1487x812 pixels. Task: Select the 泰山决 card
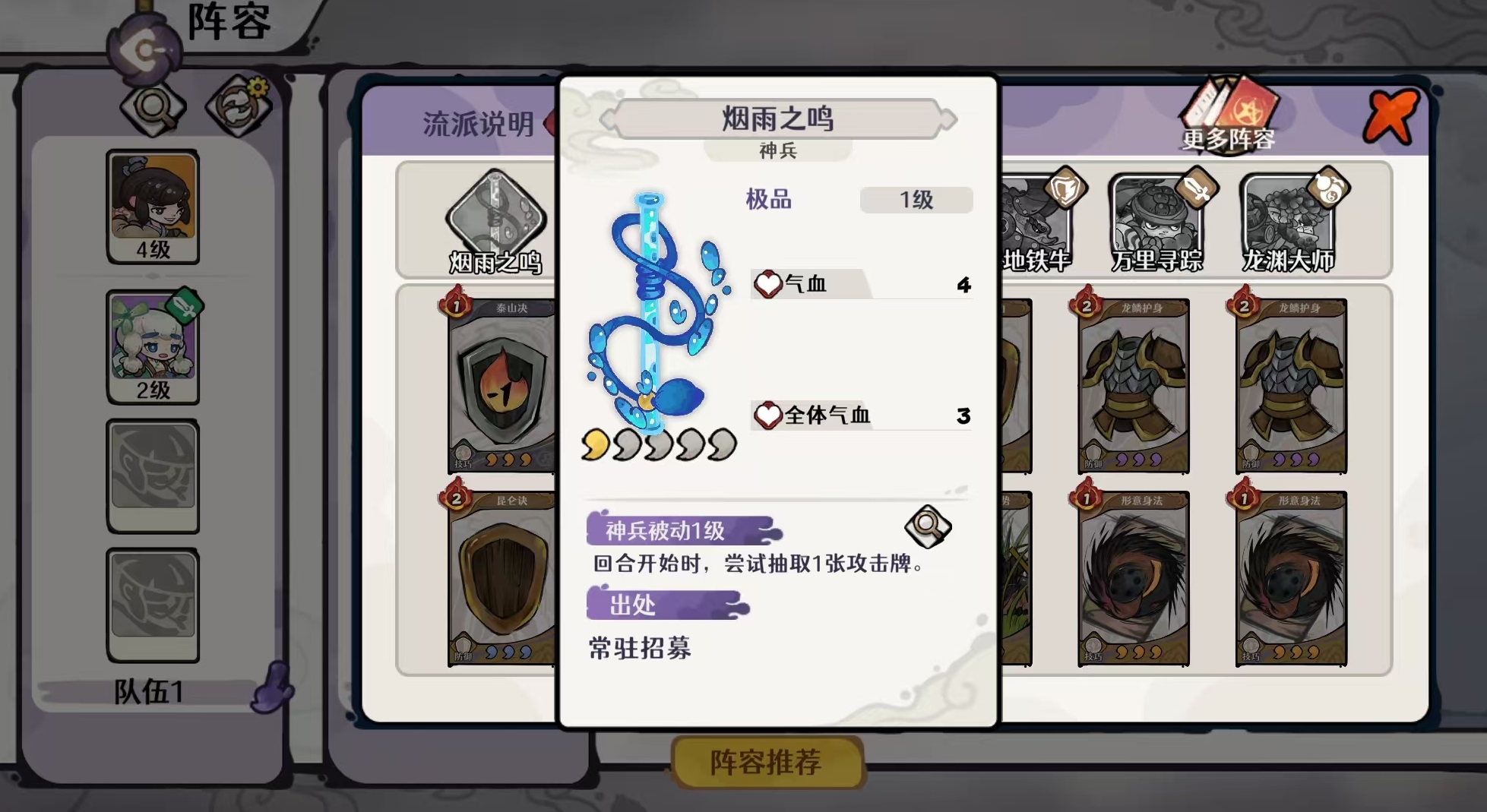point(502,385)
